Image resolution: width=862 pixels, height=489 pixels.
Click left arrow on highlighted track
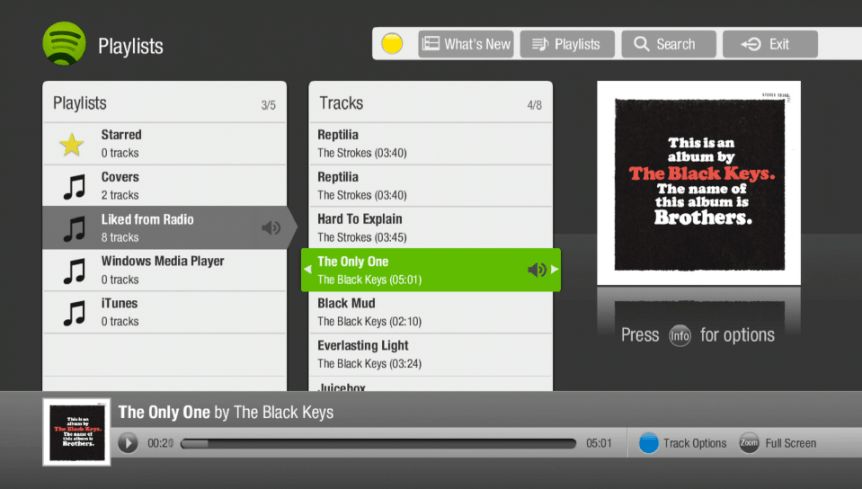[307, 270]
